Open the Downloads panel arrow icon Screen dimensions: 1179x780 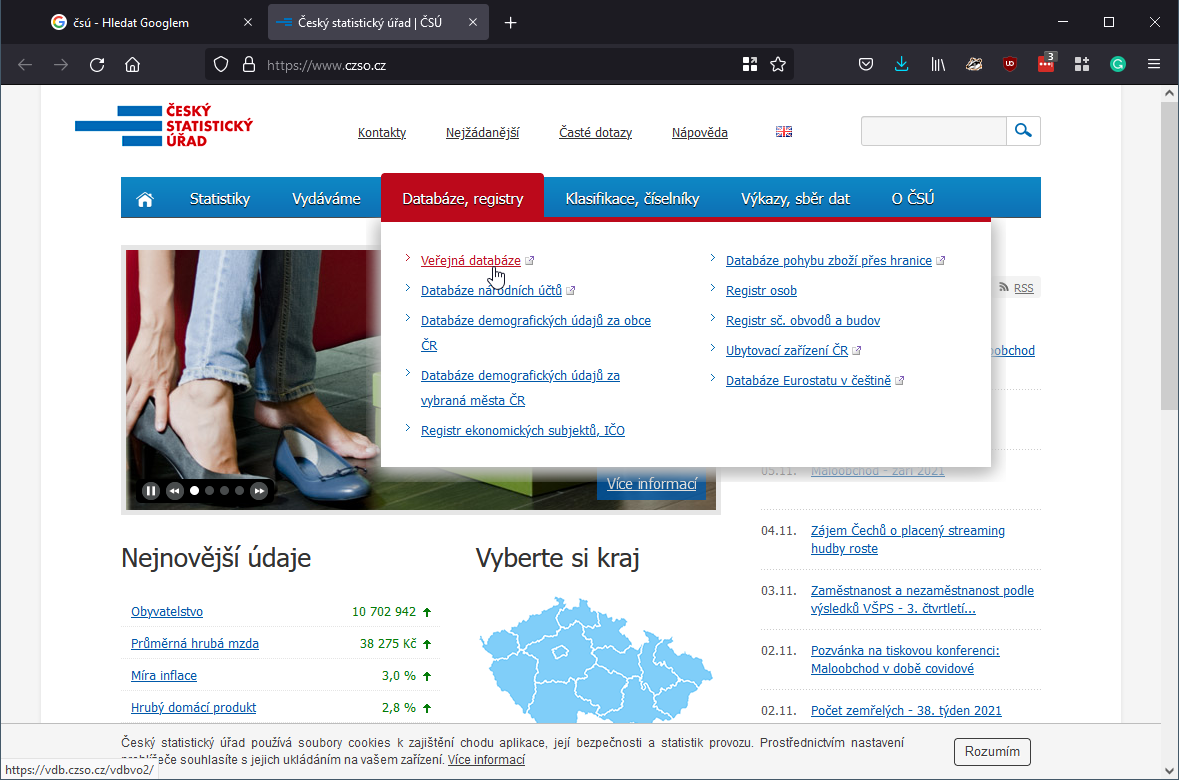click(x=901, y=63)
